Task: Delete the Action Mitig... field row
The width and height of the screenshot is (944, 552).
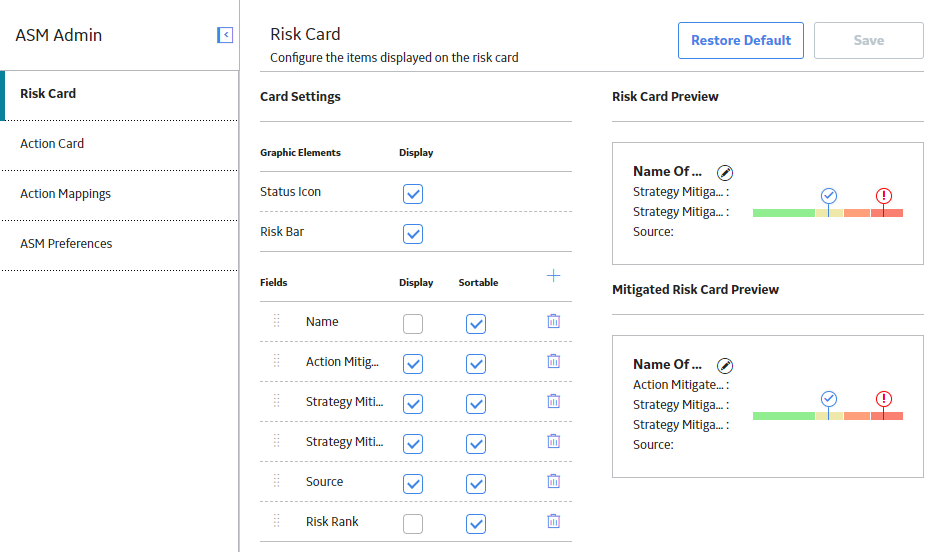Action: (x=554, y=361)
